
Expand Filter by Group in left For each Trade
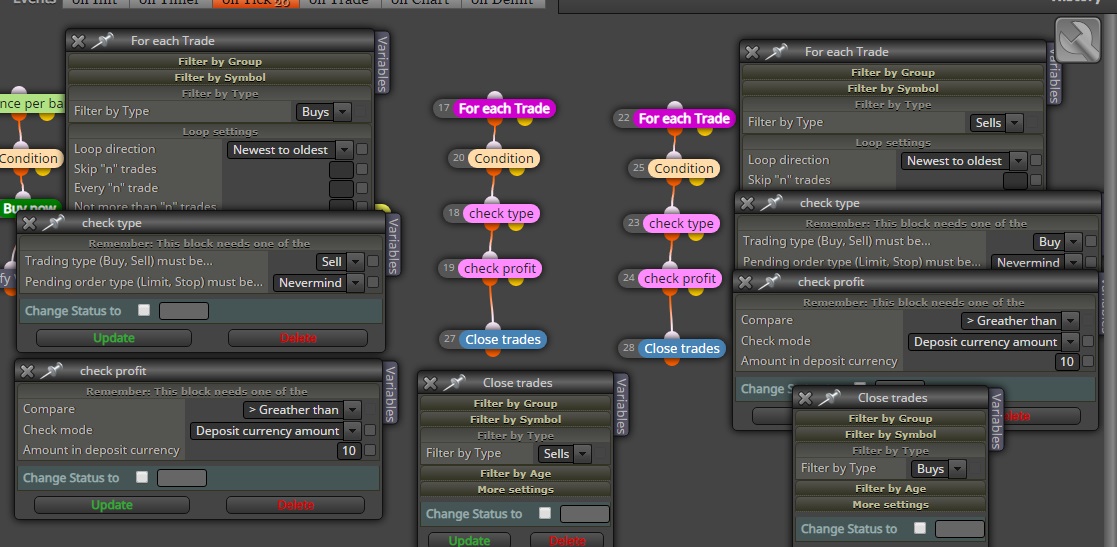point(220,61)
